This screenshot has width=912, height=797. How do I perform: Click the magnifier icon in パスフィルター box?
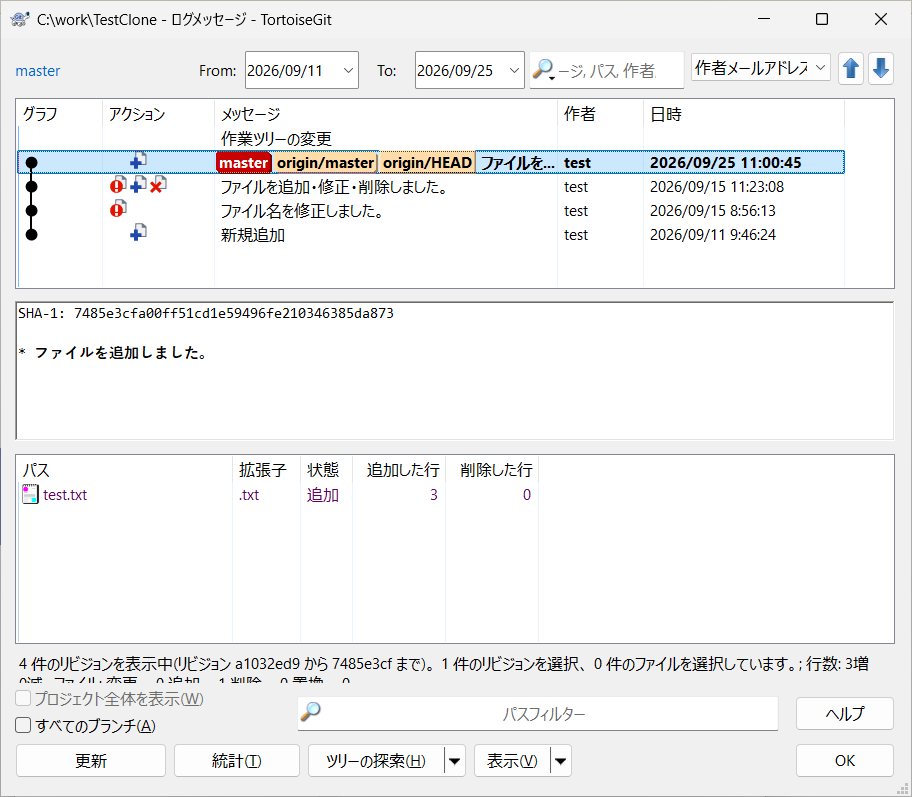click(310, 711)
